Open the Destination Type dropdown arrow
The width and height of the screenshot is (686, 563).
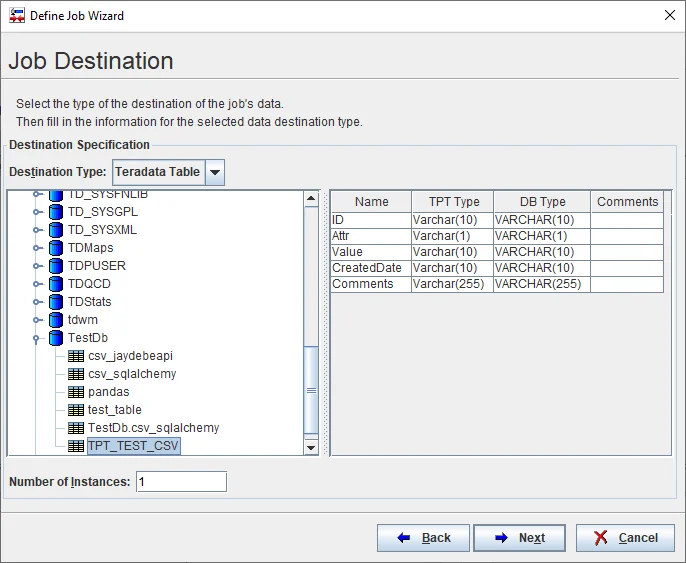pyautogui.click(x=215, y=172)
